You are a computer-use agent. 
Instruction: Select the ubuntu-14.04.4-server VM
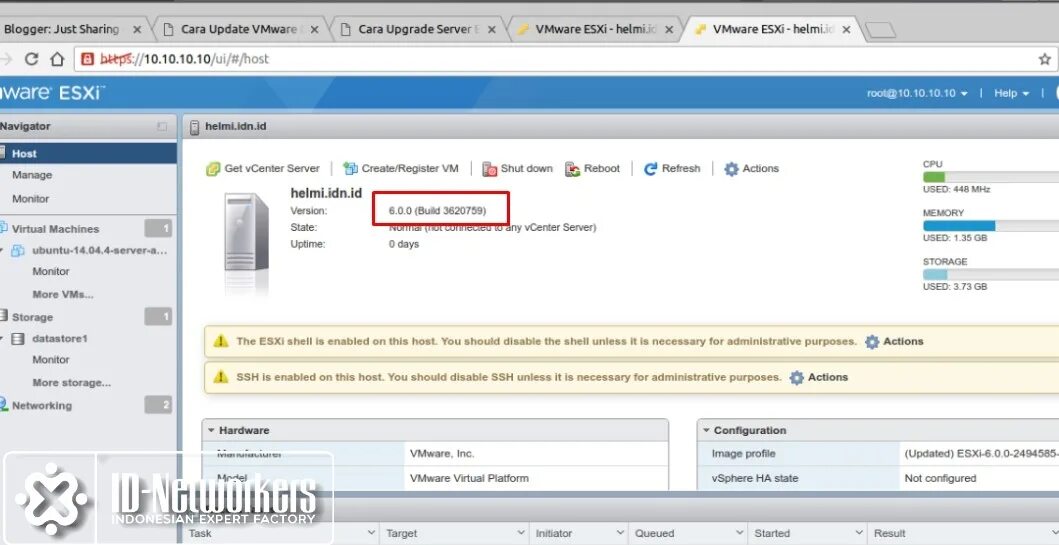click(x=99, y=251)
